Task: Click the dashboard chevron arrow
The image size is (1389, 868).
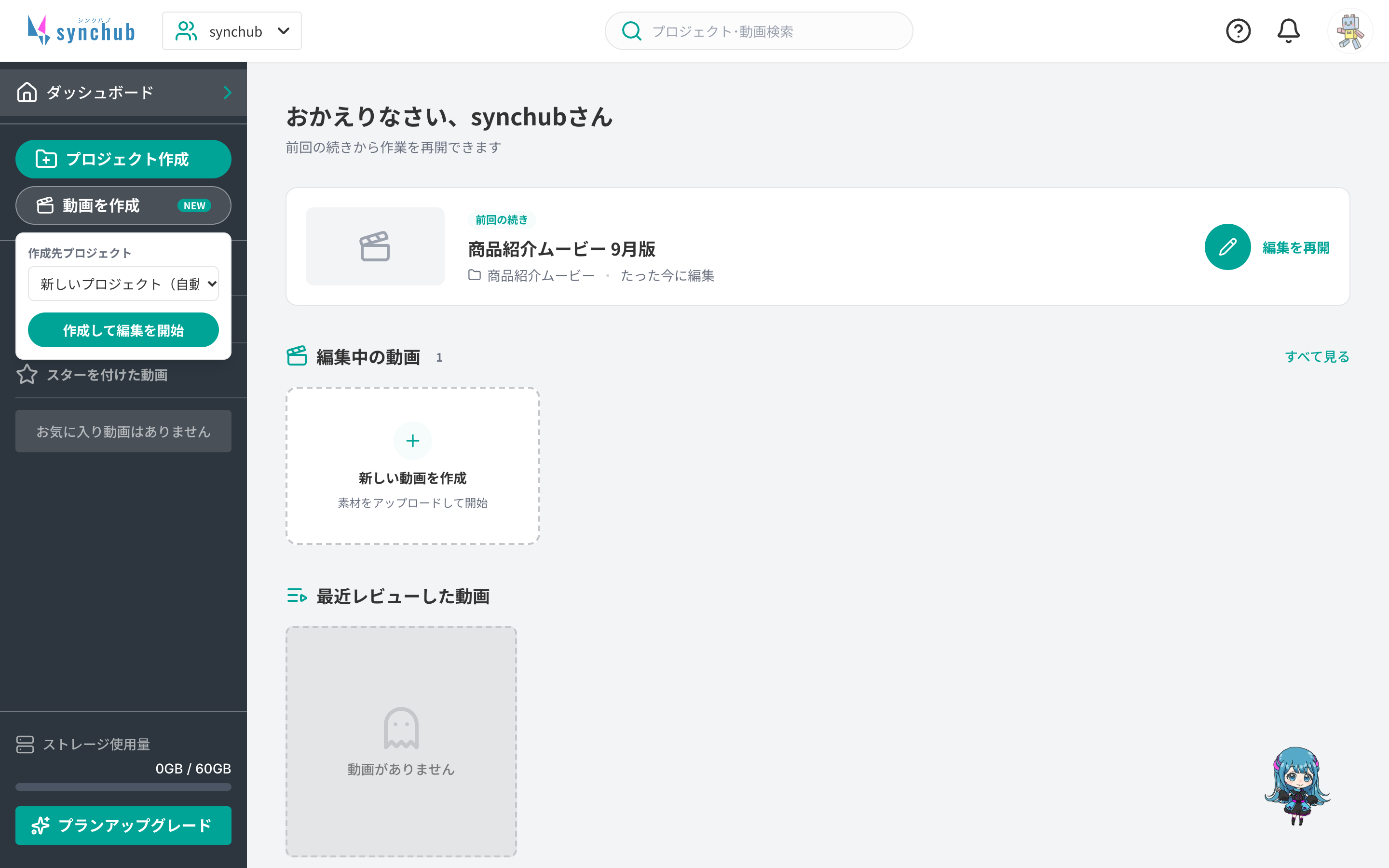Action: (227, 93)
